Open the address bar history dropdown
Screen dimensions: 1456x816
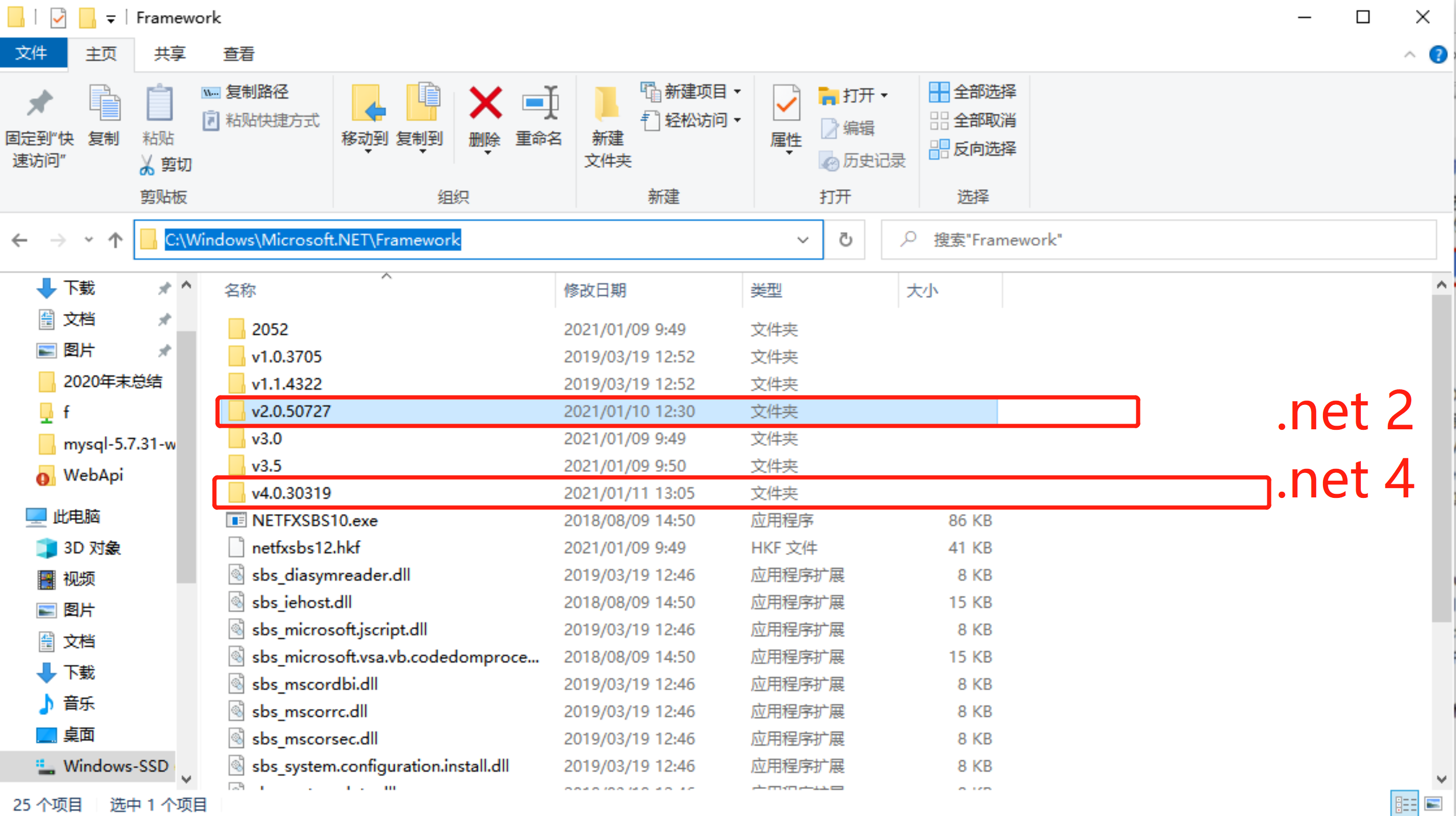click(x=803, y=240)
